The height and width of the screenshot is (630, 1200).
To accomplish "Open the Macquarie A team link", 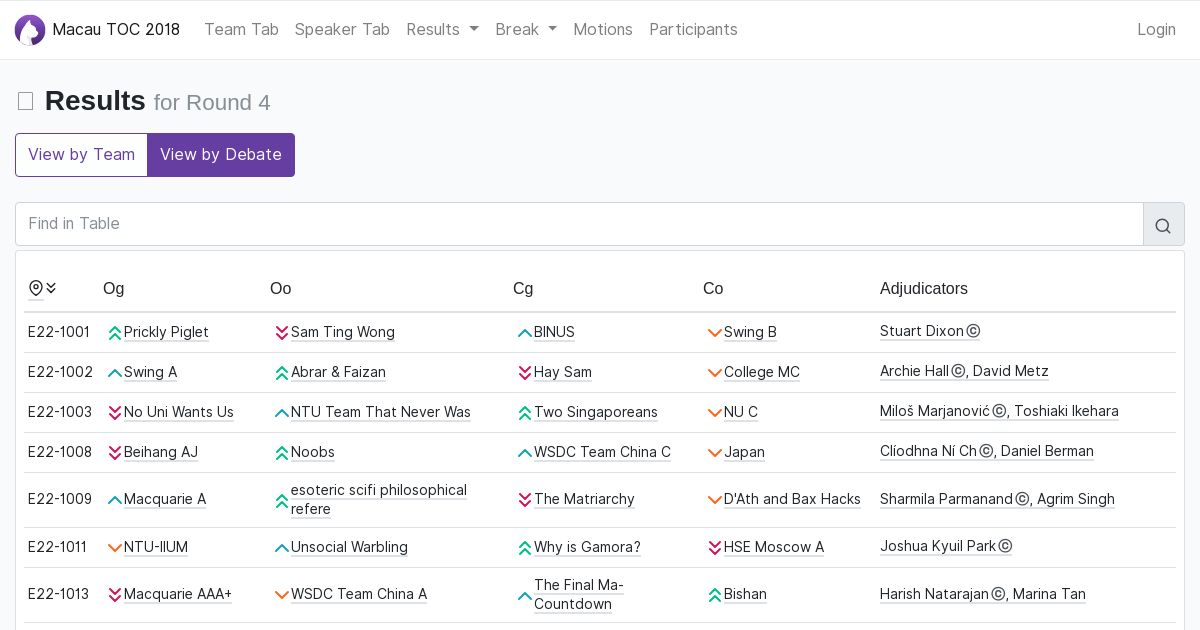I will tap(165, 499).
